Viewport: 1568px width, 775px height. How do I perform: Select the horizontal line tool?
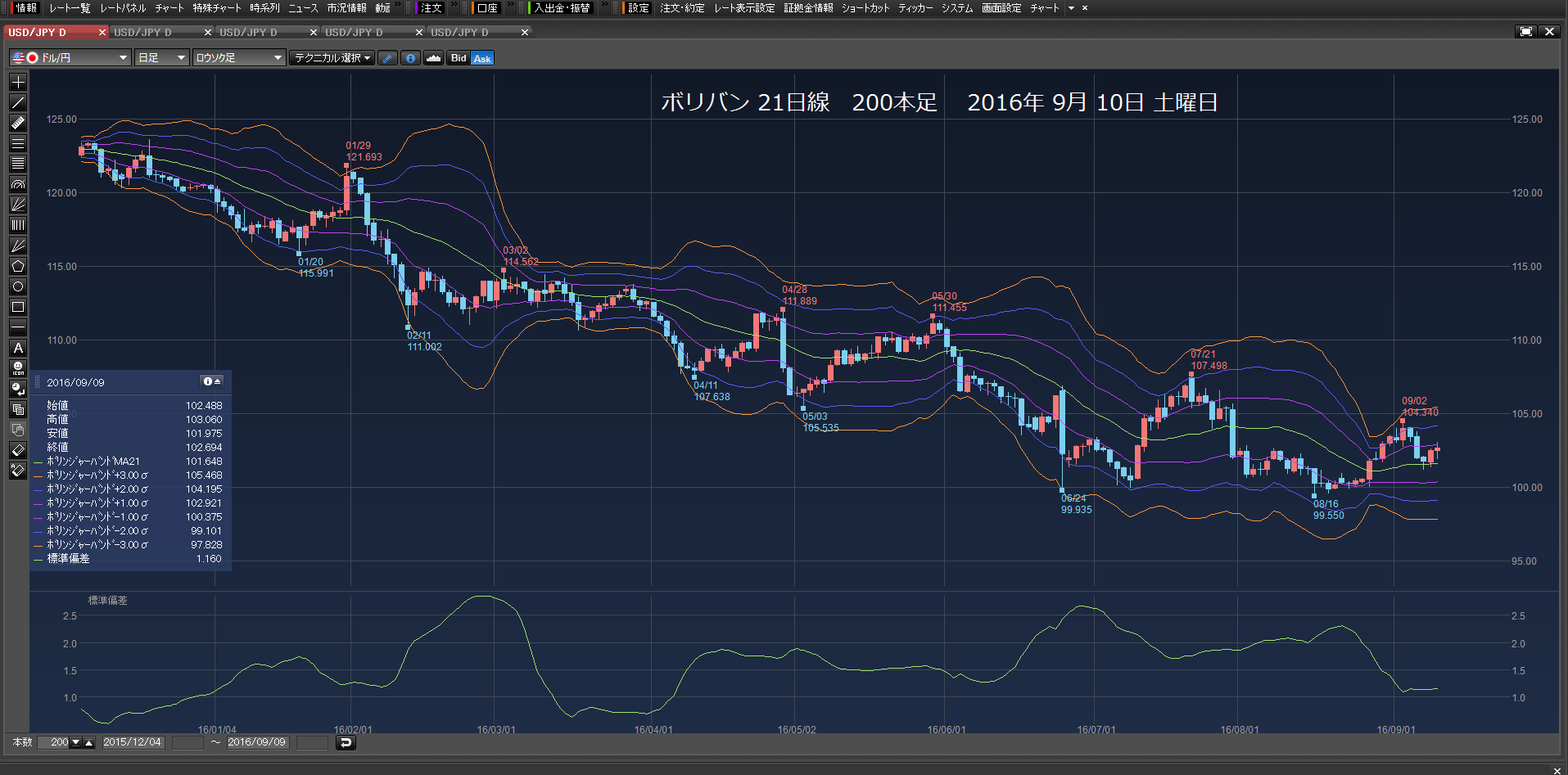click(18, 327)
